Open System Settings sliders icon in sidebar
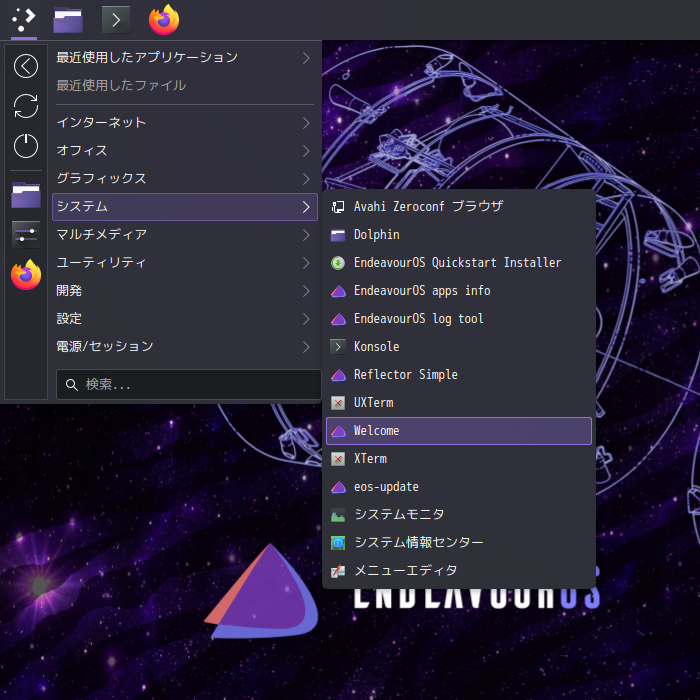 point(26,234)
